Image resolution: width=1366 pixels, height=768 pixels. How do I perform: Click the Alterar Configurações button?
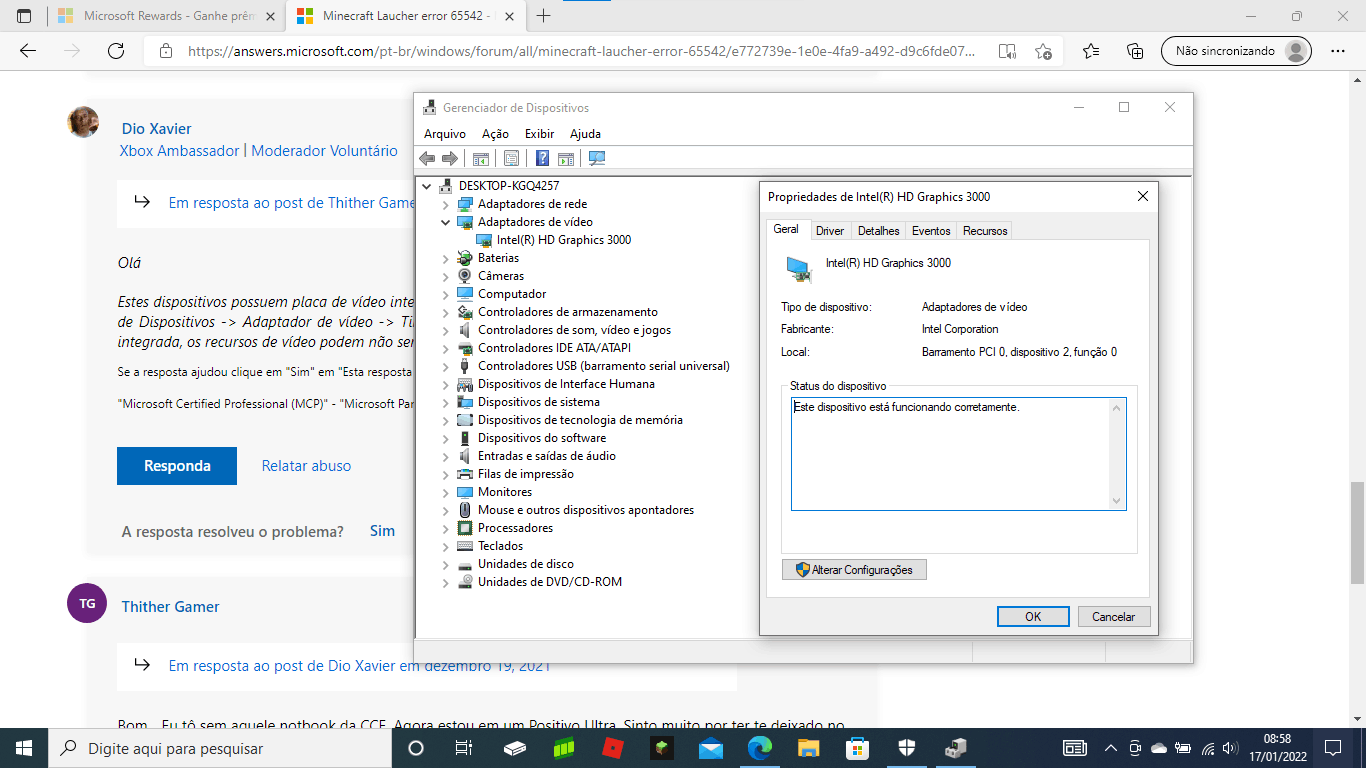click(854, 570)
